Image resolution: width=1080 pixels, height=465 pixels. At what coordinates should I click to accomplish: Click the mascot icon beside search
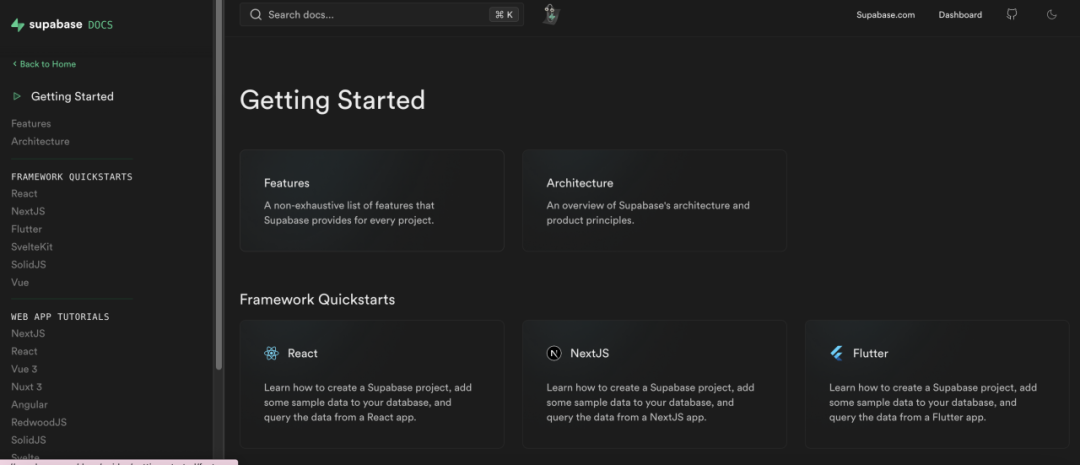tap(551, 14)
